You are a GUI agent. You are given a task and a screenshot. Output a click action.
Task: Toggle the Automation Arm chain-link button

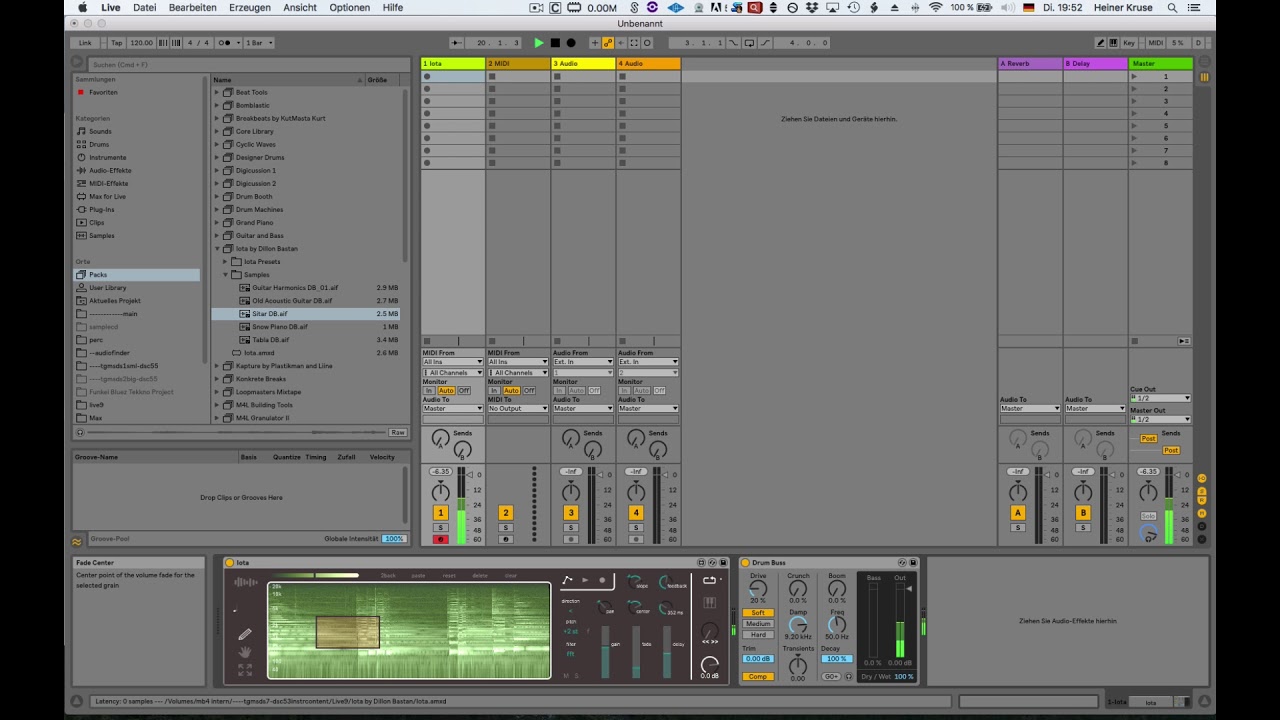click(x=608, y=43)
